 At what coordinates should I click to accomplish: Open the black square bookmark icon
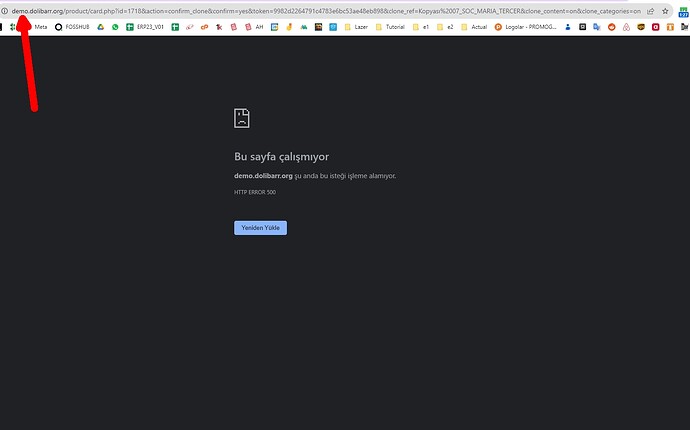click(x=582, y=27)
